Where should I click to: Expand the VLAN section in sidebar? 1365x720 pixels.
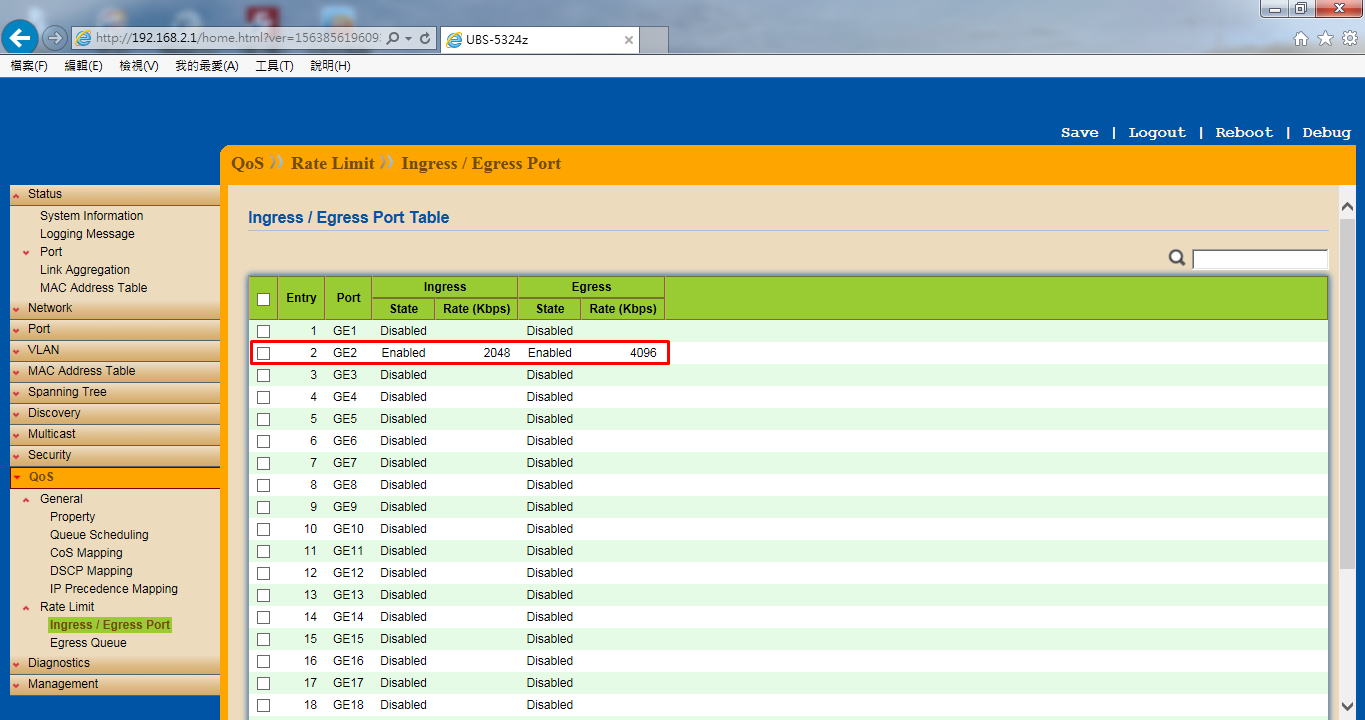(44, 350)
